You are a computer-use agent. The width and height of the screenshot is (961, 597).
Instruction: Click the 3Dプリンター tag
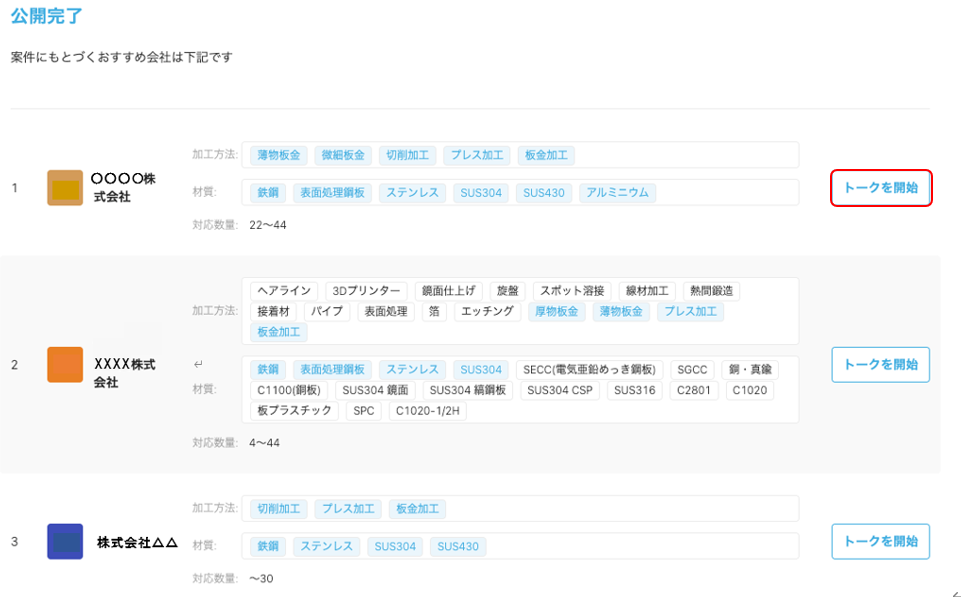[367, 291]
